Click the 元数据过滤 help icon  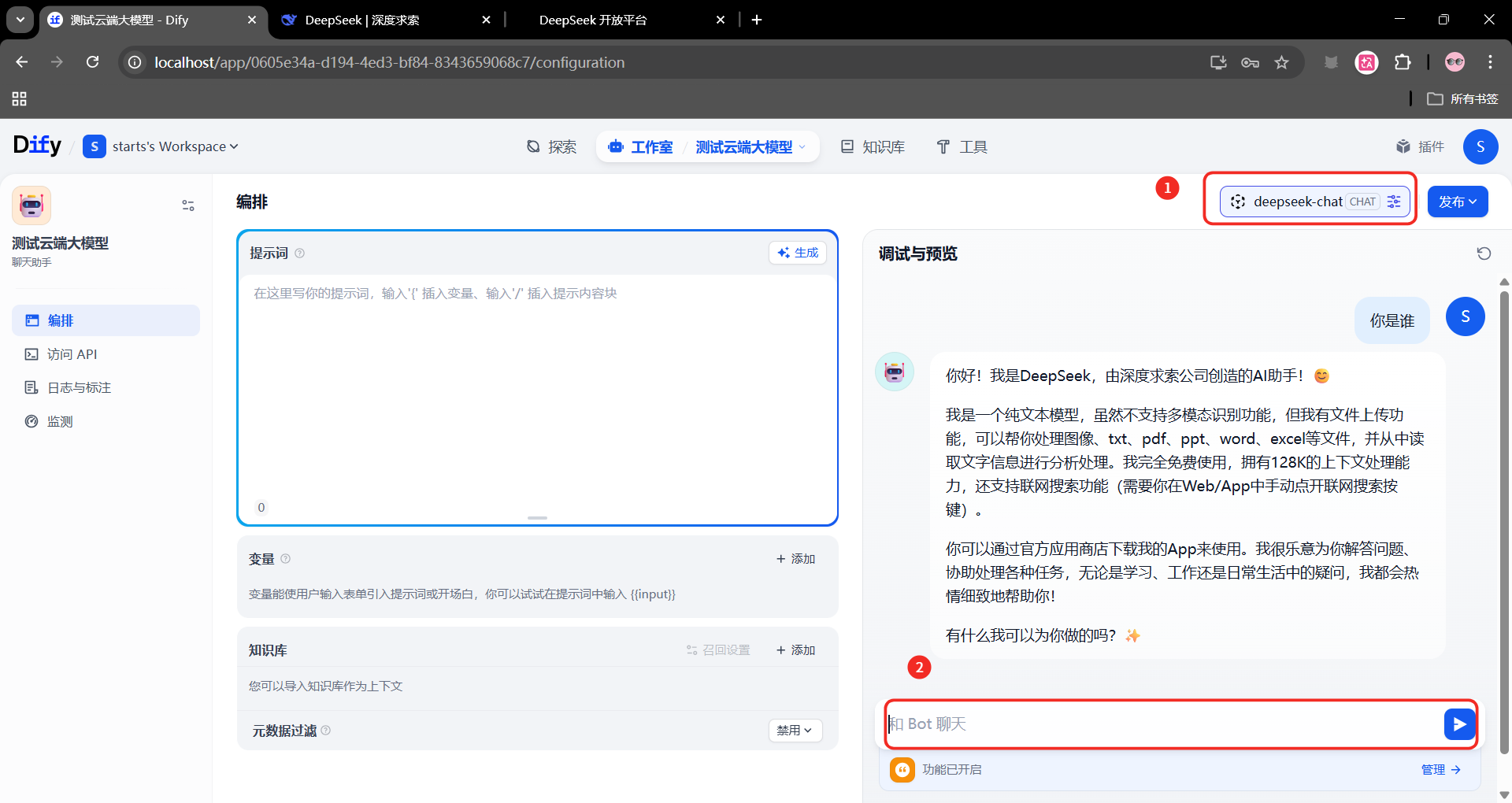pyautogui.click(x=326, y=731)
